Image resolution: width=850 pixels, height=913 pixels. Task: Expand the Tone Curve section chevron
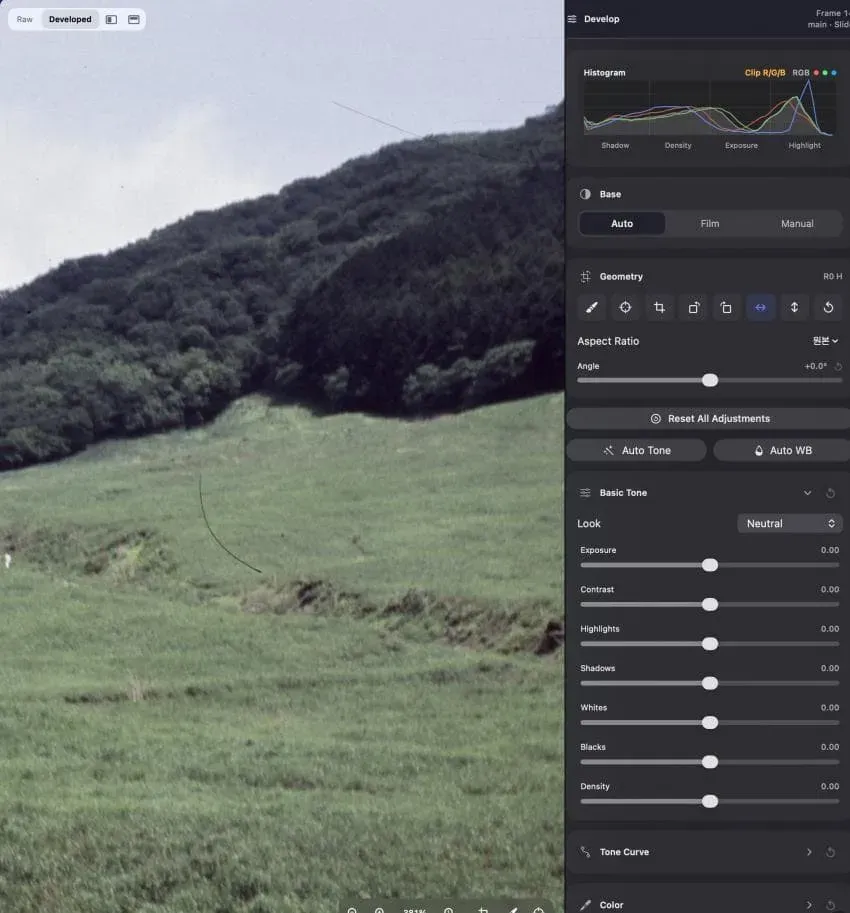(809, 852)
